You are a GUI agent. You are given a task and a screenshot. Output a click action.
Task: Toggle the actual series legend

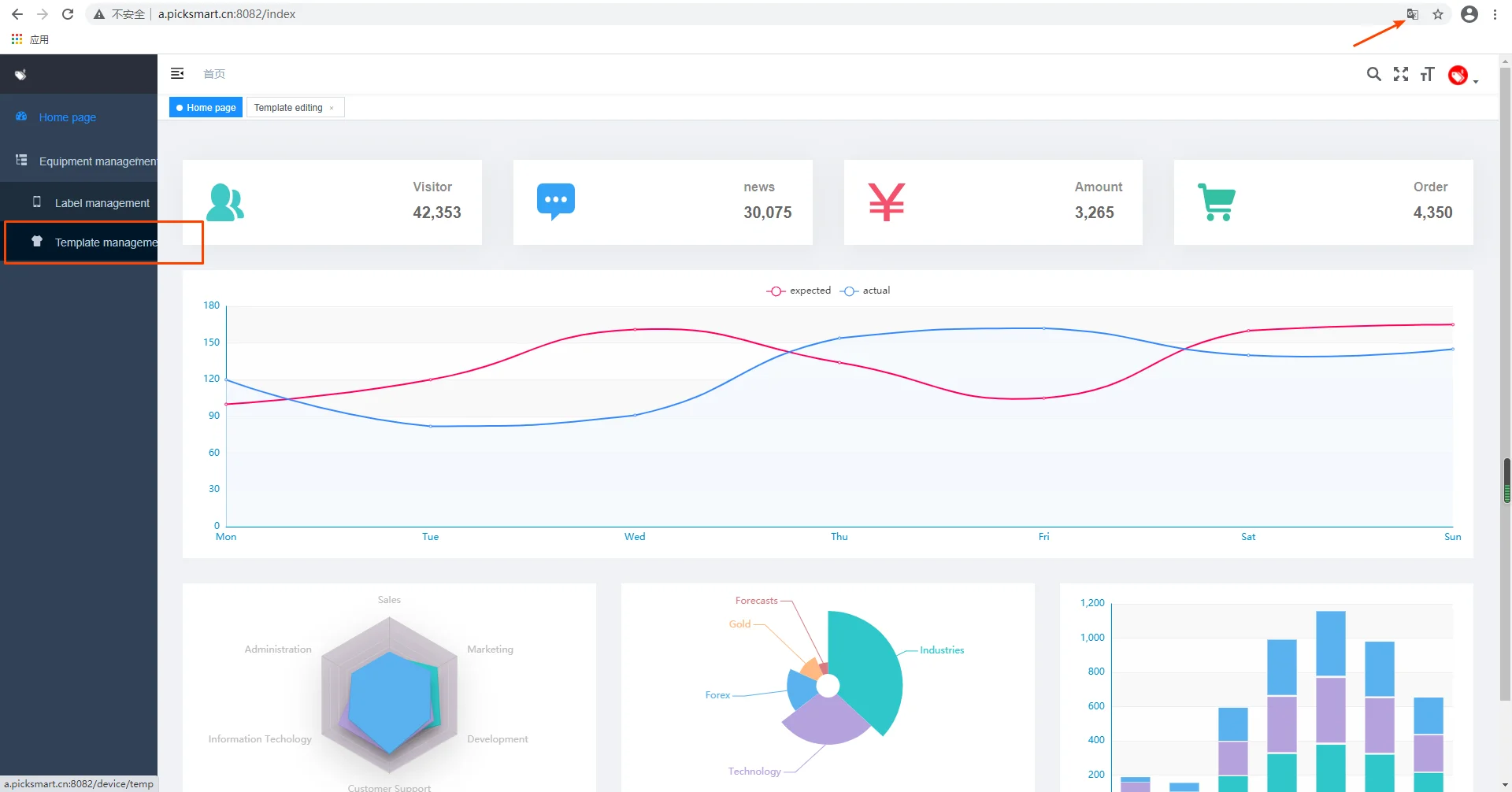tap(865, 291)
